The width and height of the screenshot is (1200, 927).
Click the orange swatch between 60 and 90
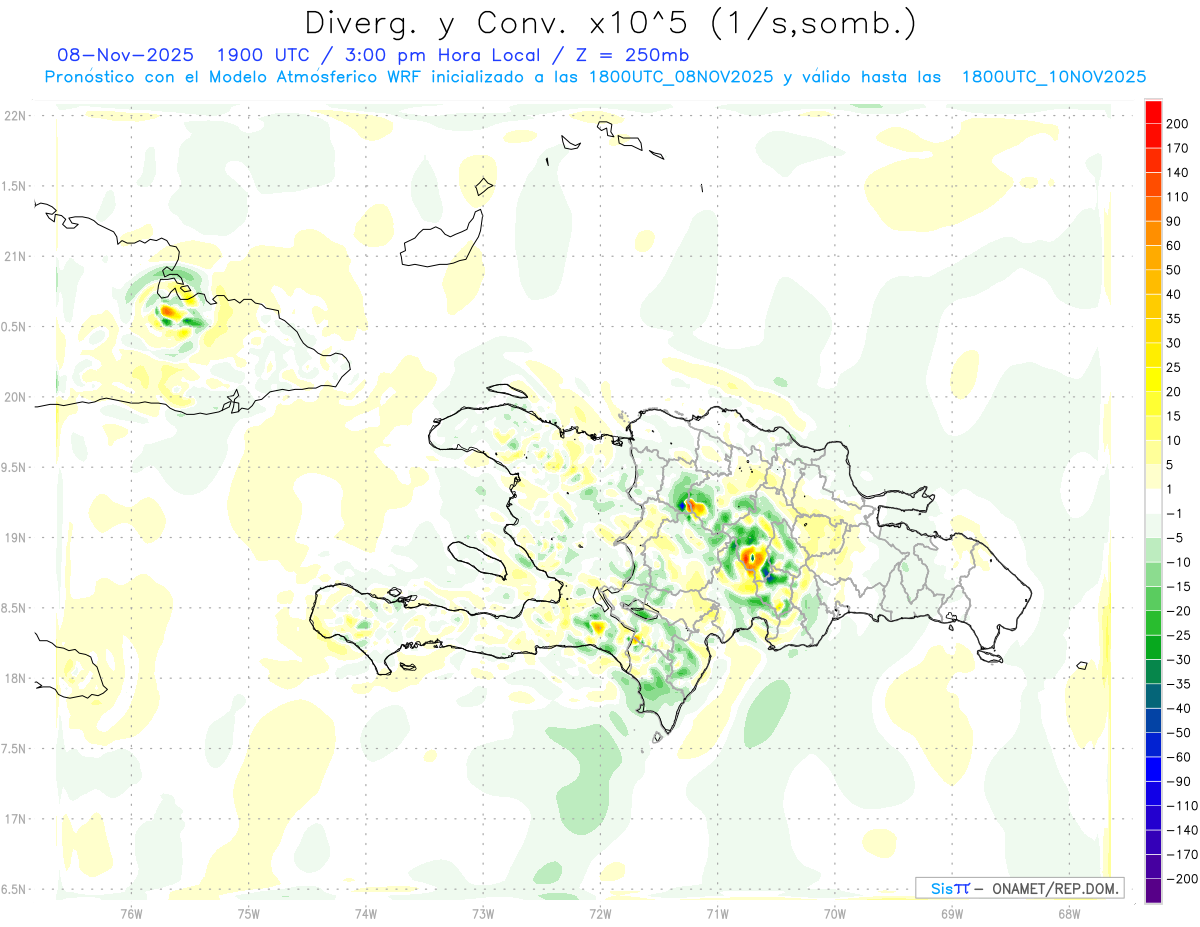[1153, 232]
